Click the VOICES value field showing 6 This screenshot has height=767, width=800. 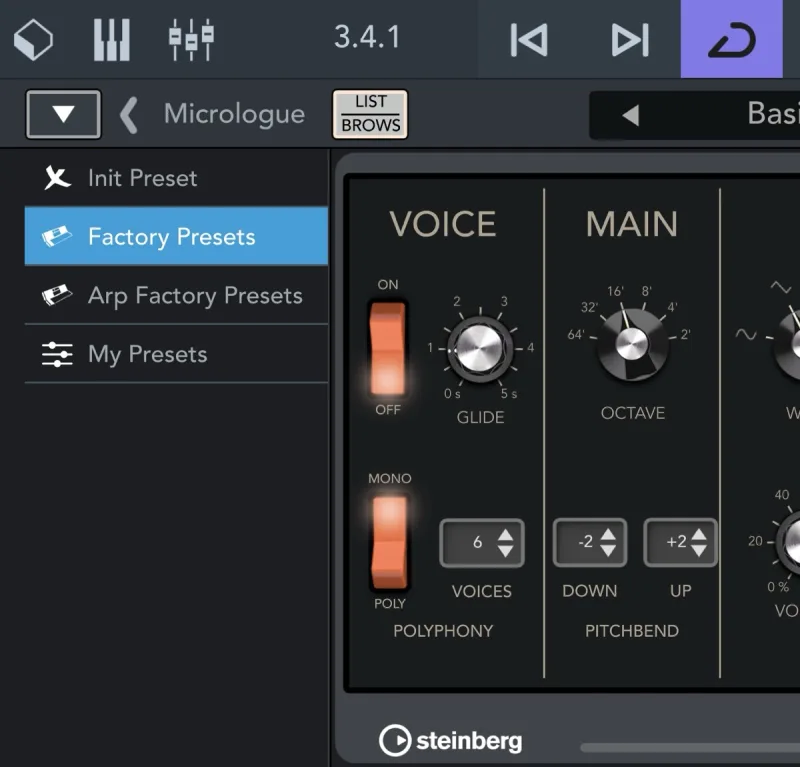[x=482, y=543]
